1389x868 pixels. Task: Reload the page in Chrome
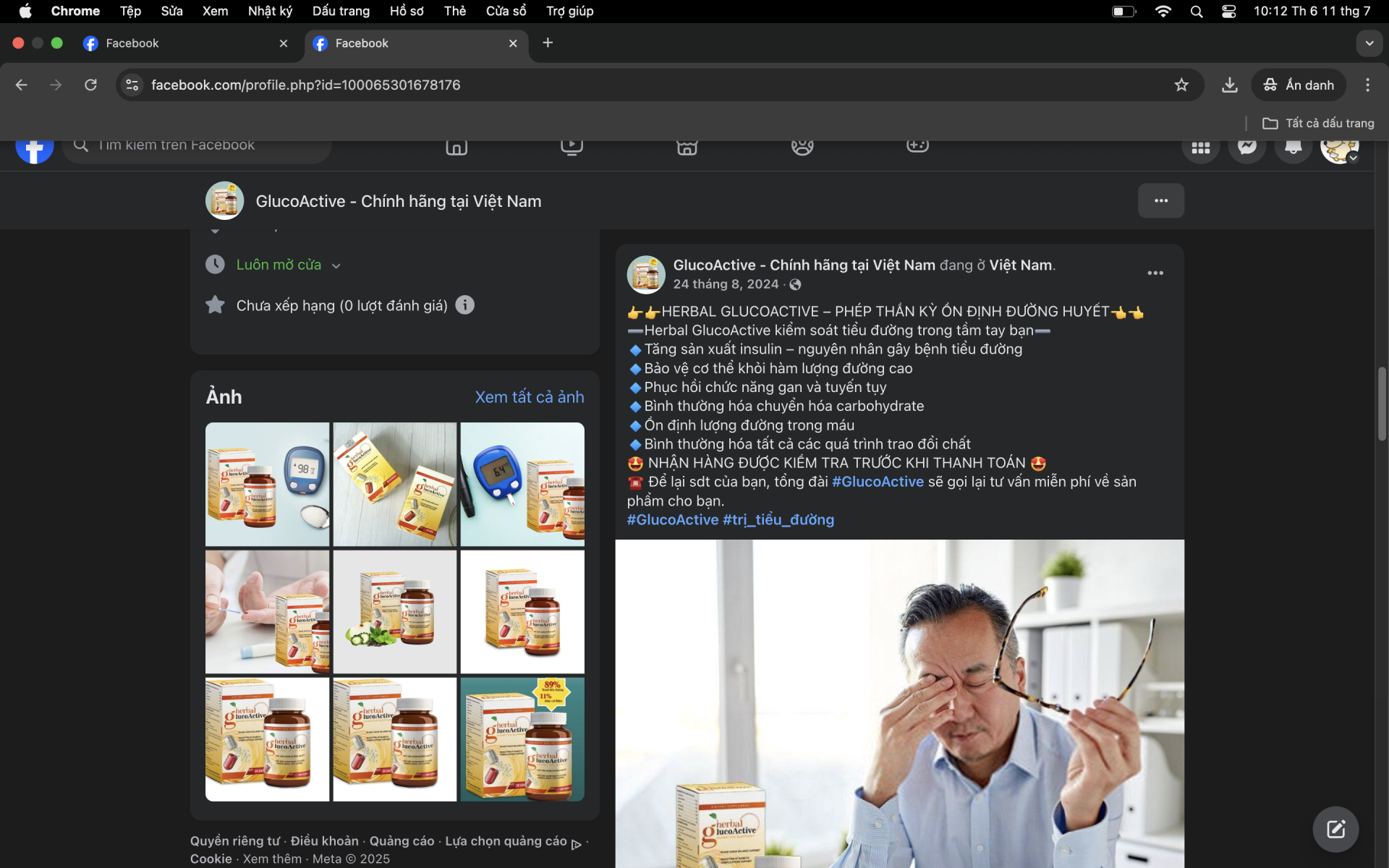(90, 85)
